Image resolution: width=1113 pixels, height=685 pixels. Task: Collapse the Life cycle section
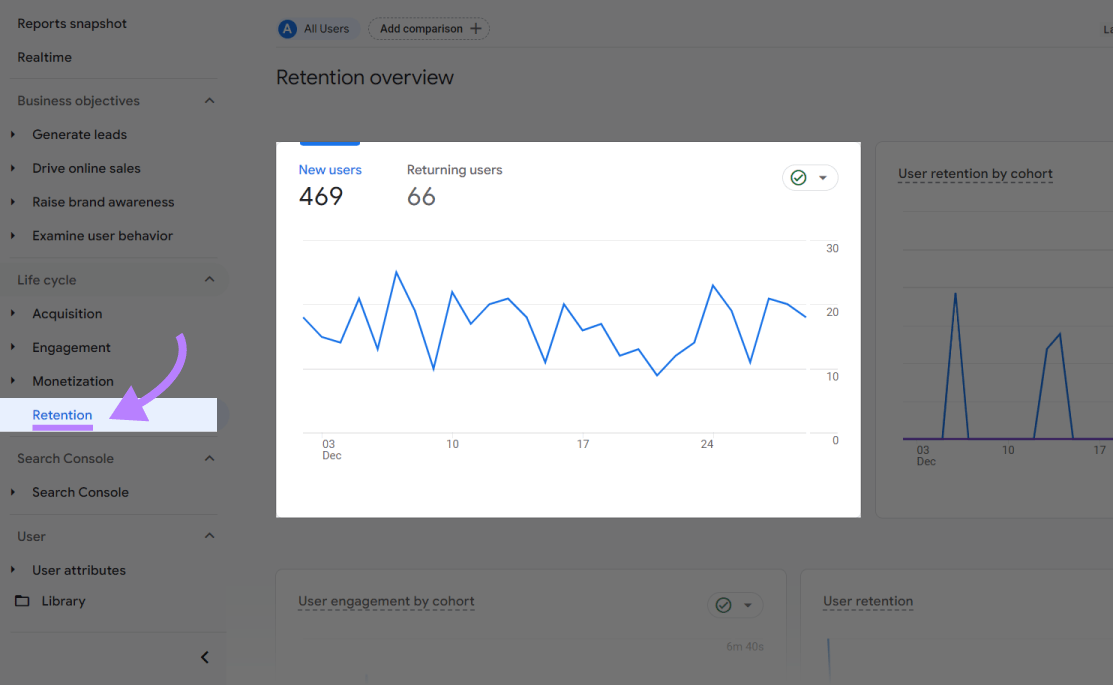pyautogui.click(x=209, y=280)
